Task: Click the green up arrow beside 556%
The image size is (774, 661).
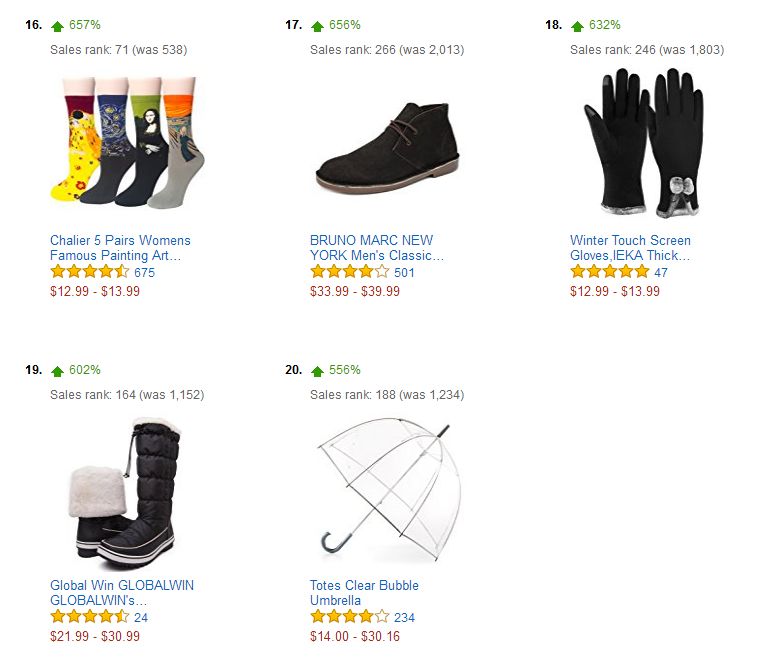Action: click(317, 371)
